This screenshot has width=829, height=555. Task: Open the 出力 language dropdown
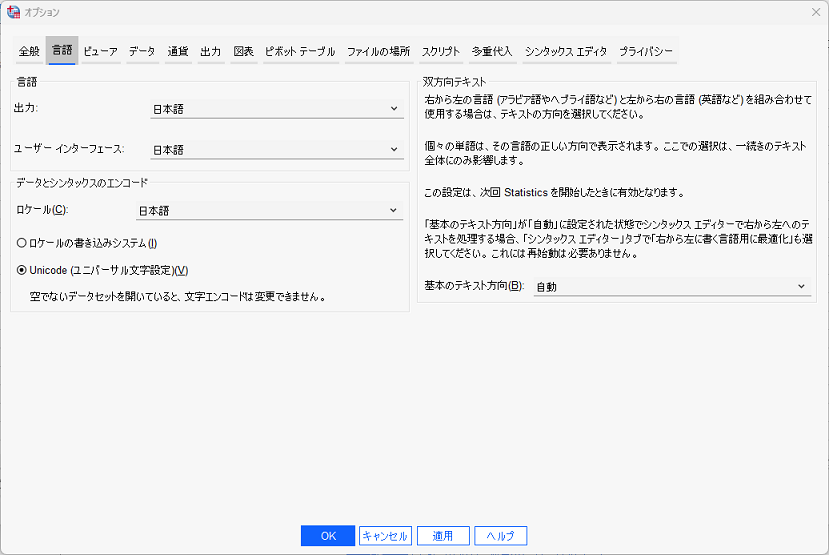[x=275, y=109]
